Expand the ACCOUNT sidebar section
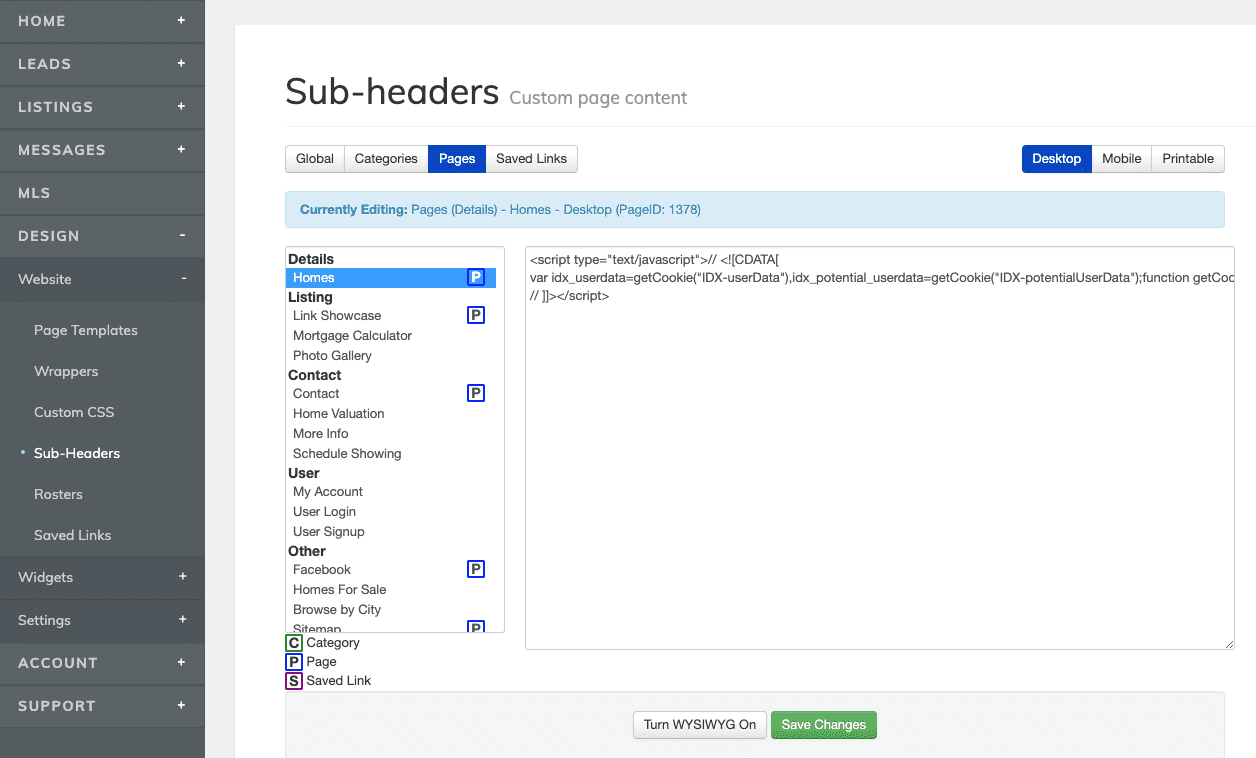The height and width of the screenshot is (758, 1256). (x=181, y=662)
